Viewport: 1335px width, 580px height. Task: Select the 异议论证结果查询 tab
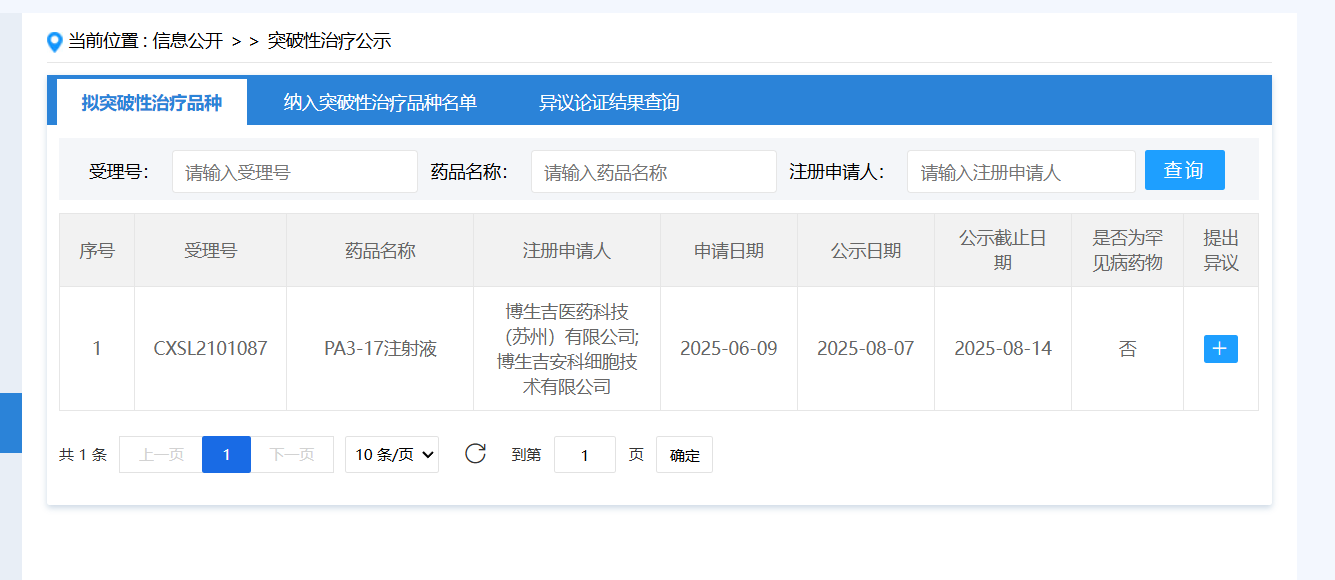[x=609, y=103]
